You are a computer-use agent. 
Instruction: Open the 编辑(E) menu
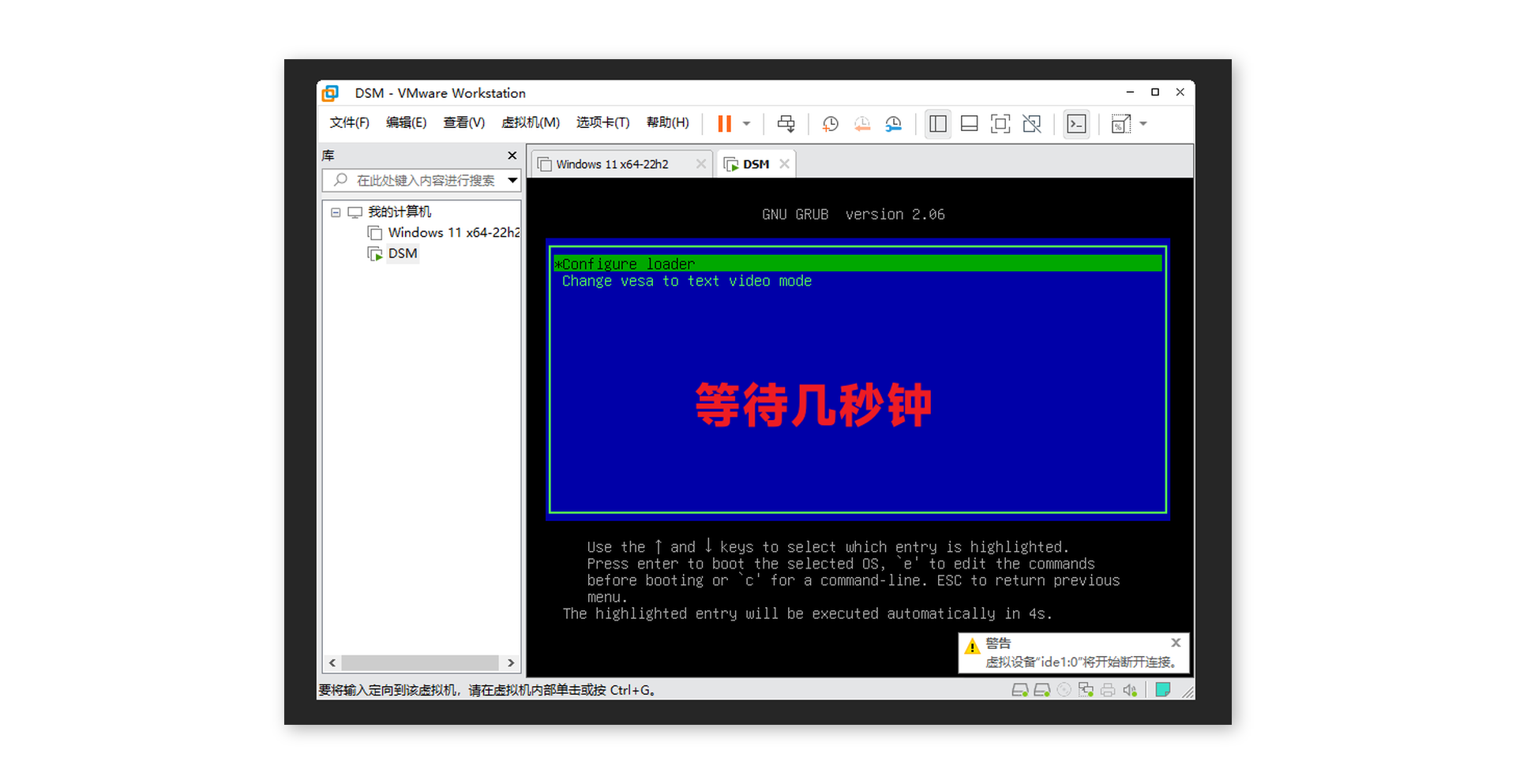coord(406,122)
